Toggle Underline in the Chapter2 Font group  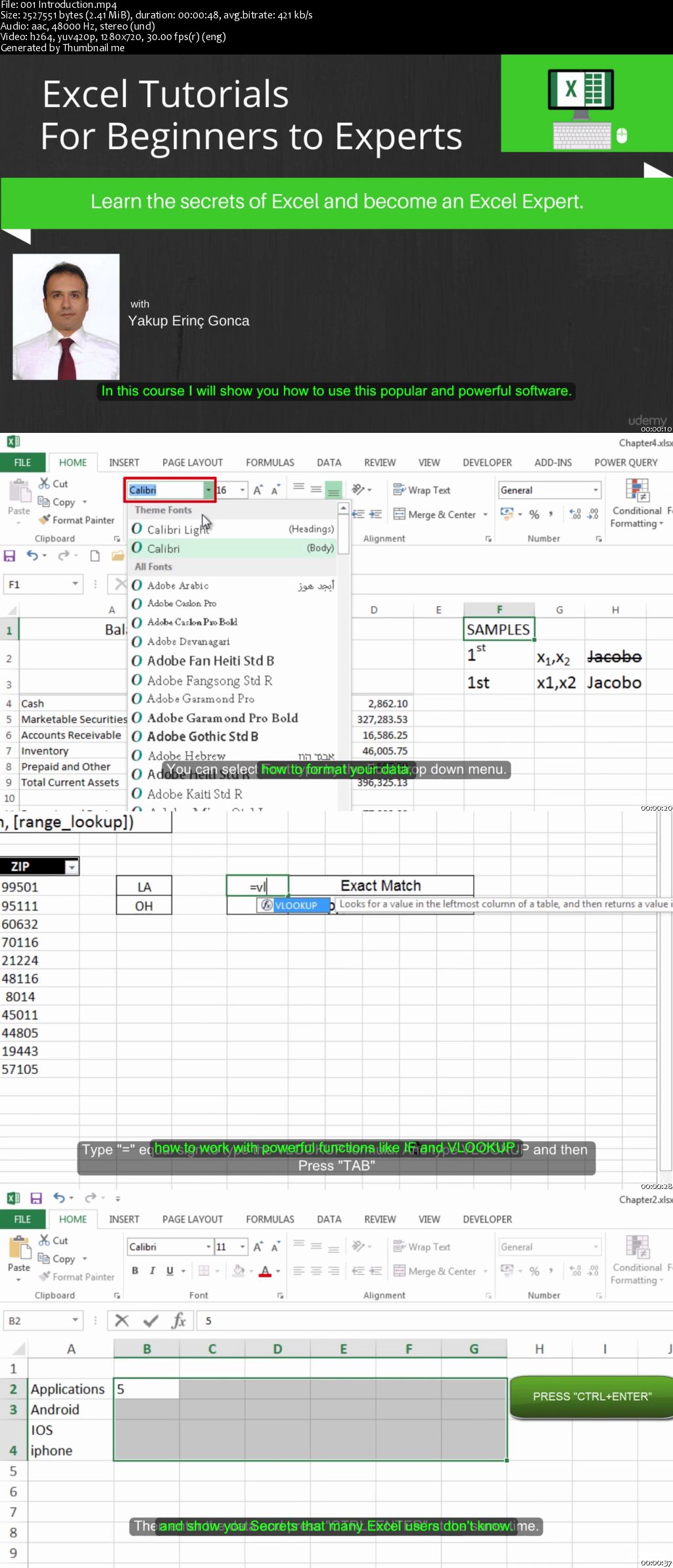pyautogui.click(x=170, y=1270)
